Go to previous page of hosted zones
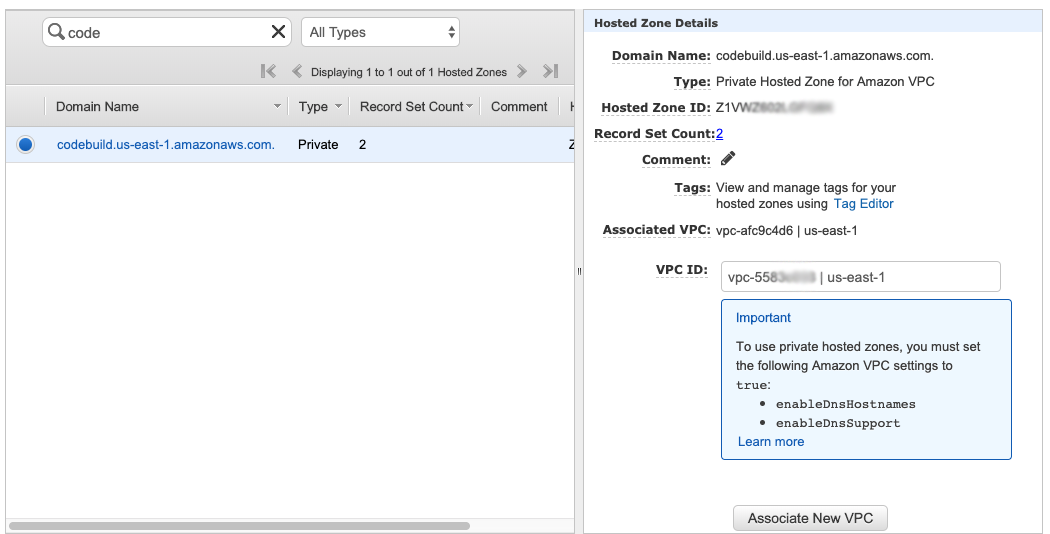Image resolution: width=1050 pixels, height=534 pixels. (x=297, y=71)
